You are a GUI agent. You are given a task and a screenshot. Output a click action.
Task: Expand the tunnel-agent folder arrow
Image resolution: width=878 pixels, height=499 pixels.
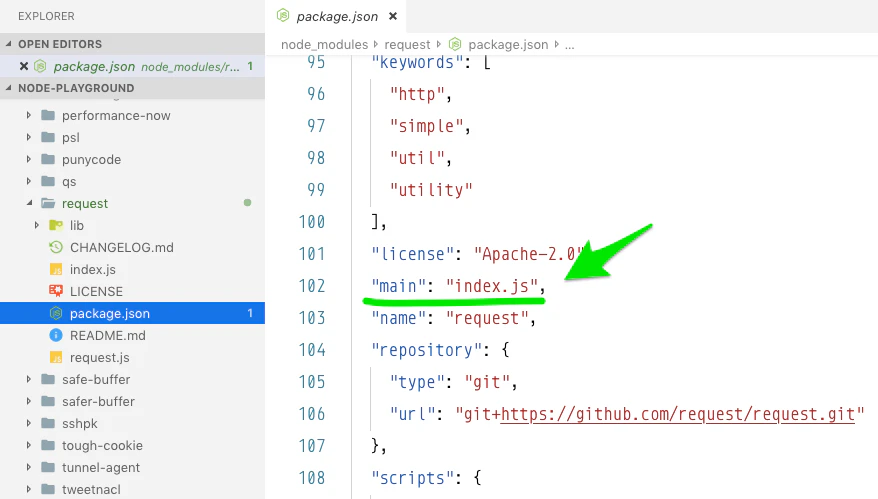(29, 467)
